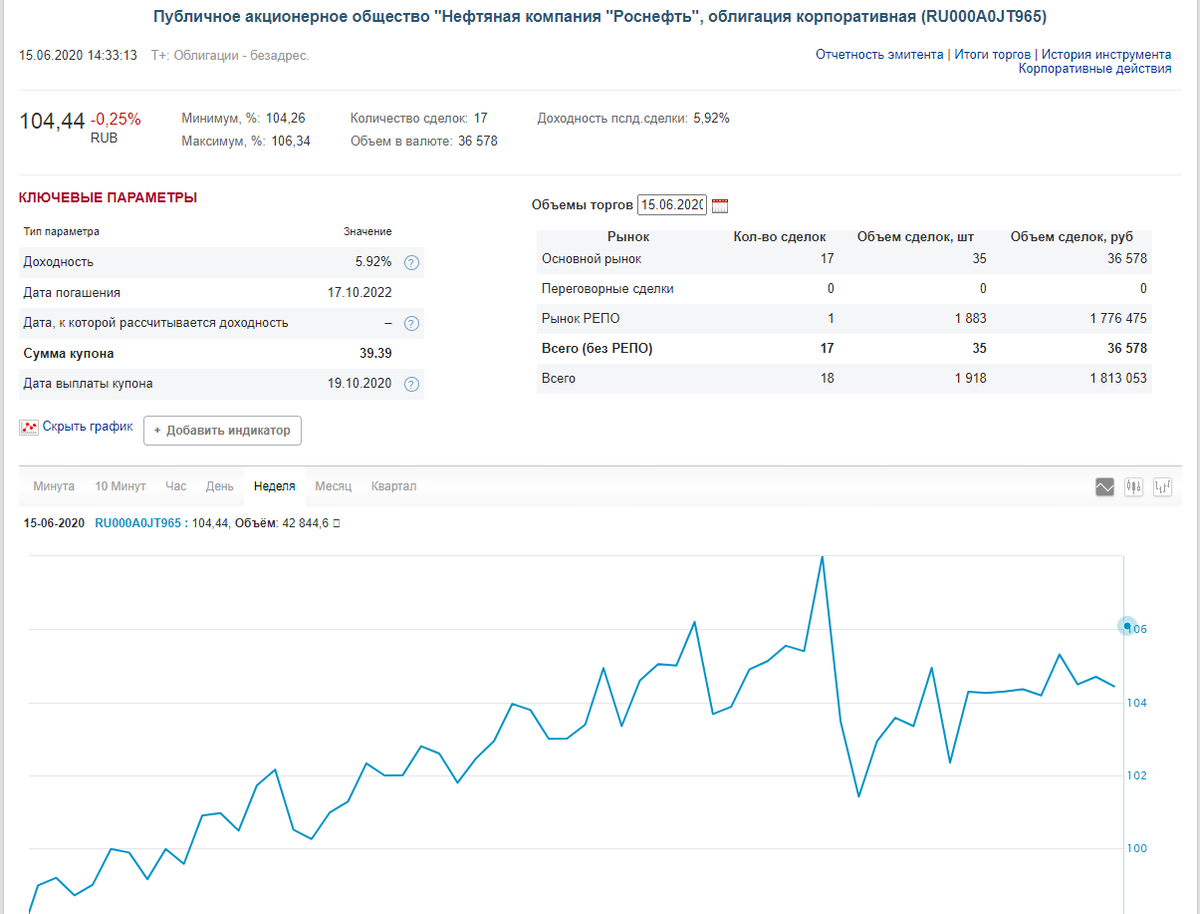Click the Объем в валюте value 36 578
Viewport: 1200px width, 914px height.
coord(478,141)
